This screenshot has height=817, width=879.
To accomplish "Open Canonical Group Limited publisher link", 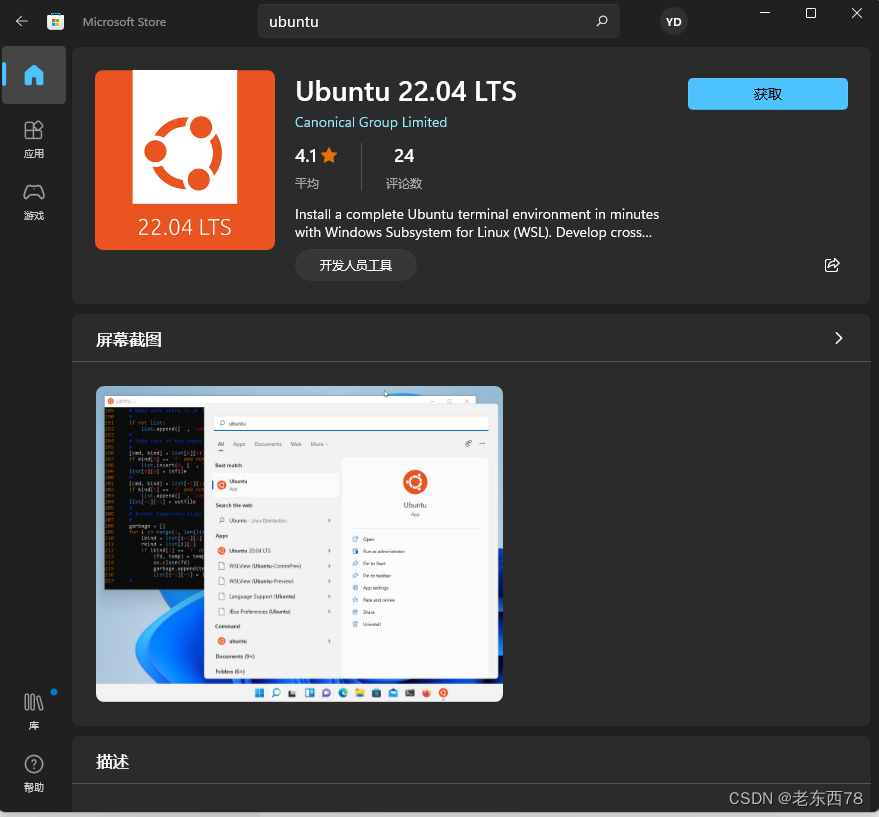I will coord(371,122).
